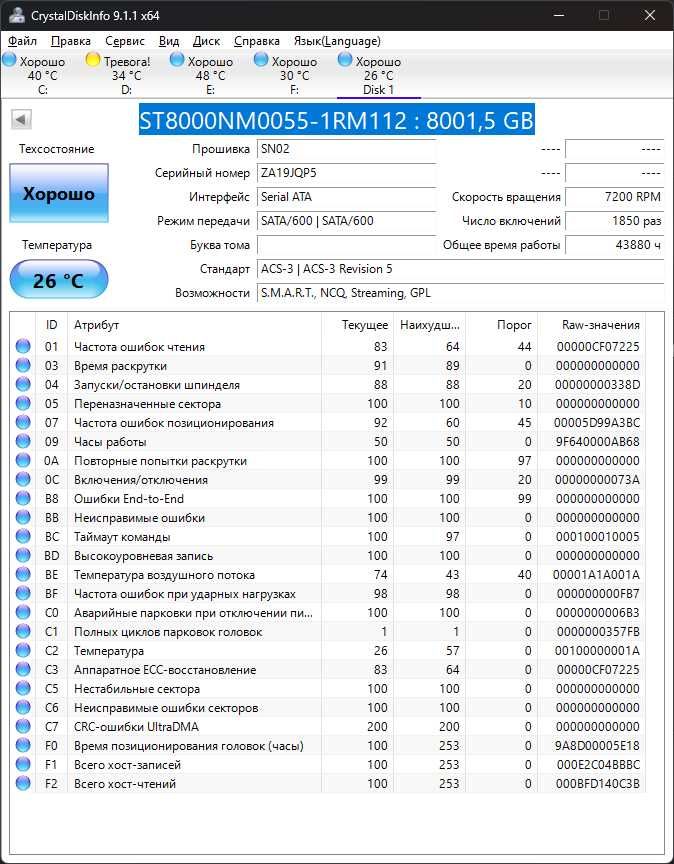Click the blue status icon for C: drive
The width and height of the screenshot is (674, 864).
point(9,60)
